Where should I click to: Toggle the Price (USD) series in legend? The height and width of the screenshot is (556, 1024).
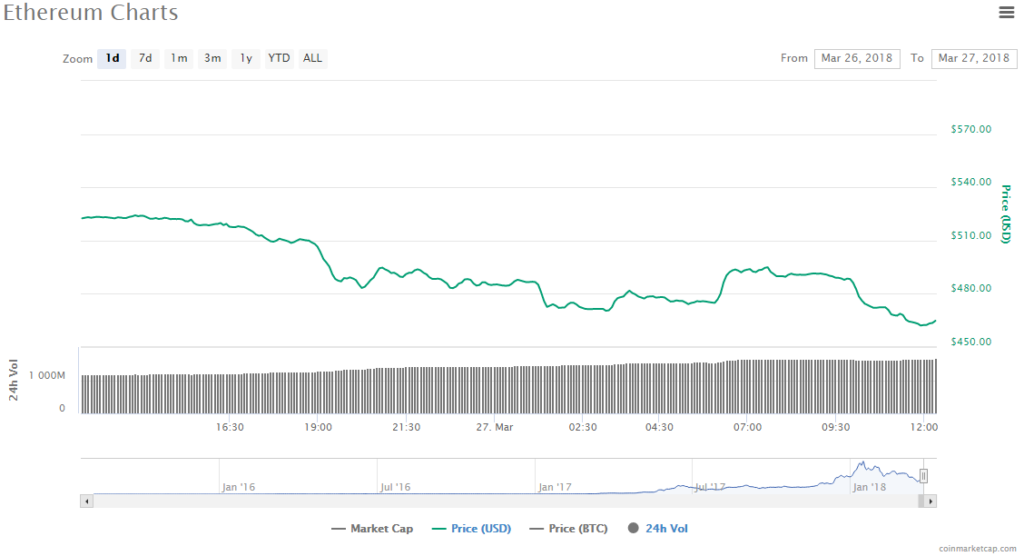point(472,528)
